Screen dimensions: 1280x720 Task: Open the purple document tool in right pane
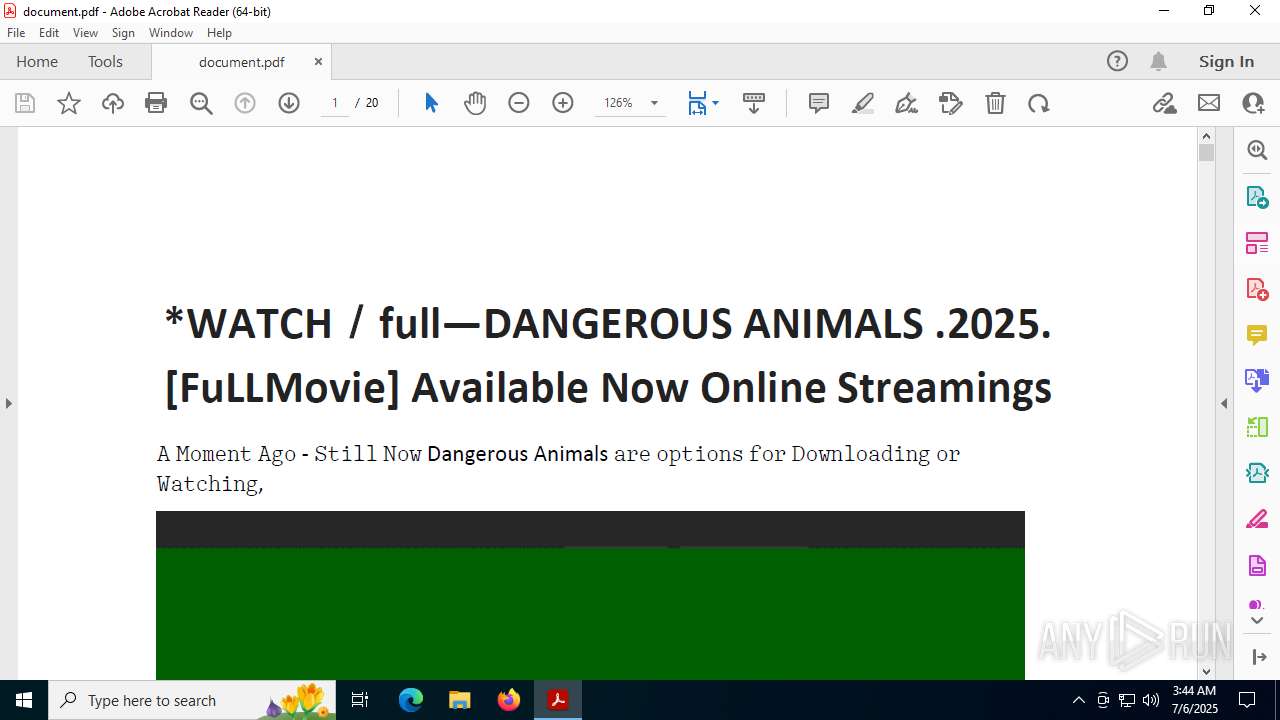(1257, 566)
